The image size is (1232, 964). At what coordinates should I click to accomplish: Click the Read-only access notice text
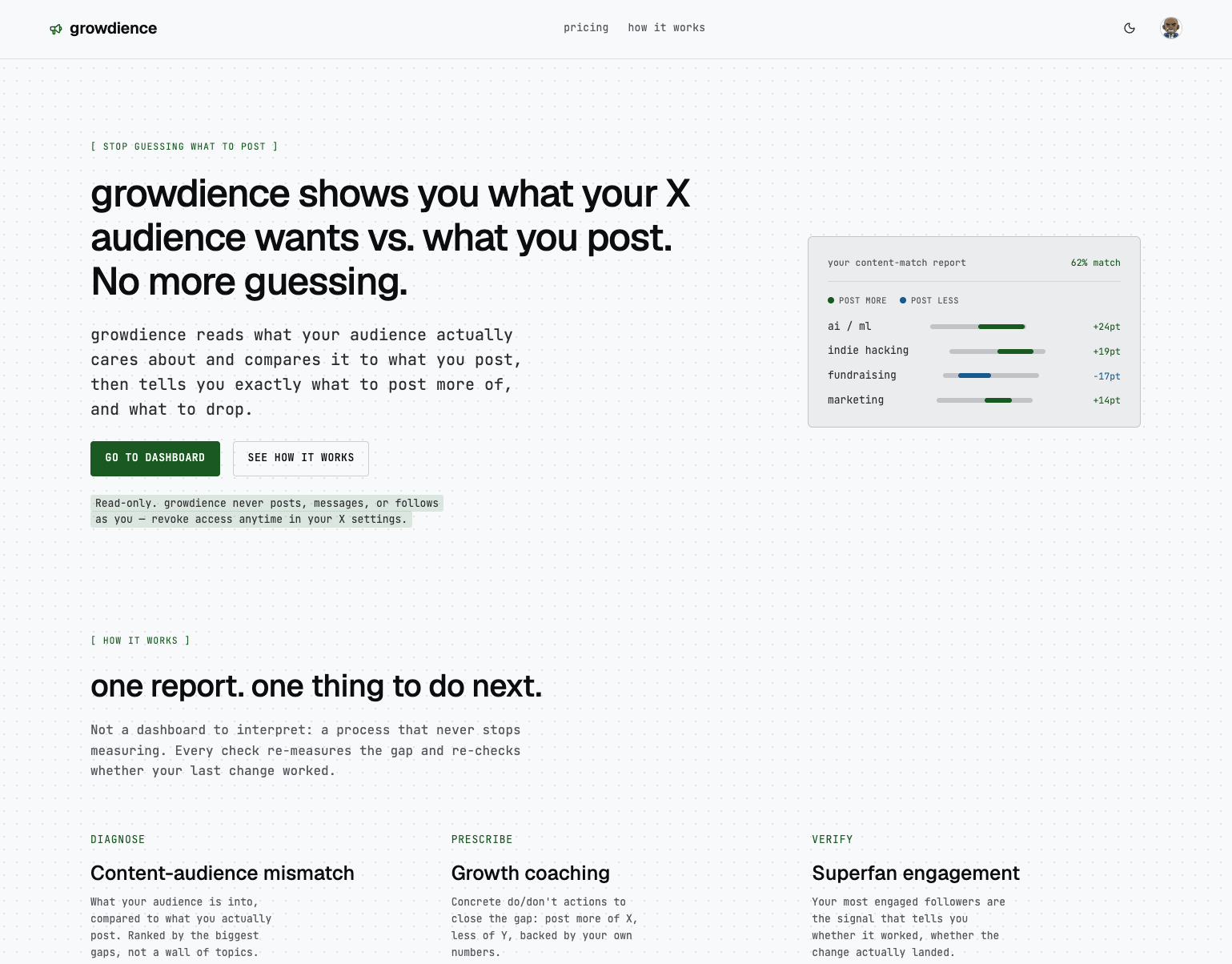click(267, 512)
